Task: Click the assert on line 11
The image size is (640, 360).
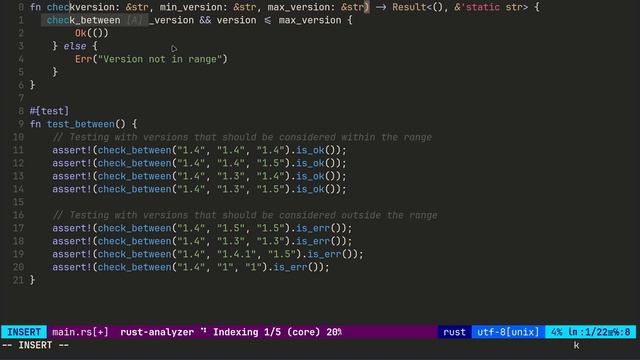Action: click(x=199, y=150)
